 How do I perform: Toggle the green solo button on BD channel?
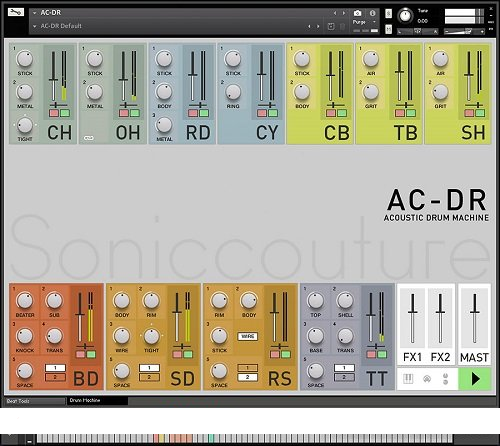91,354
